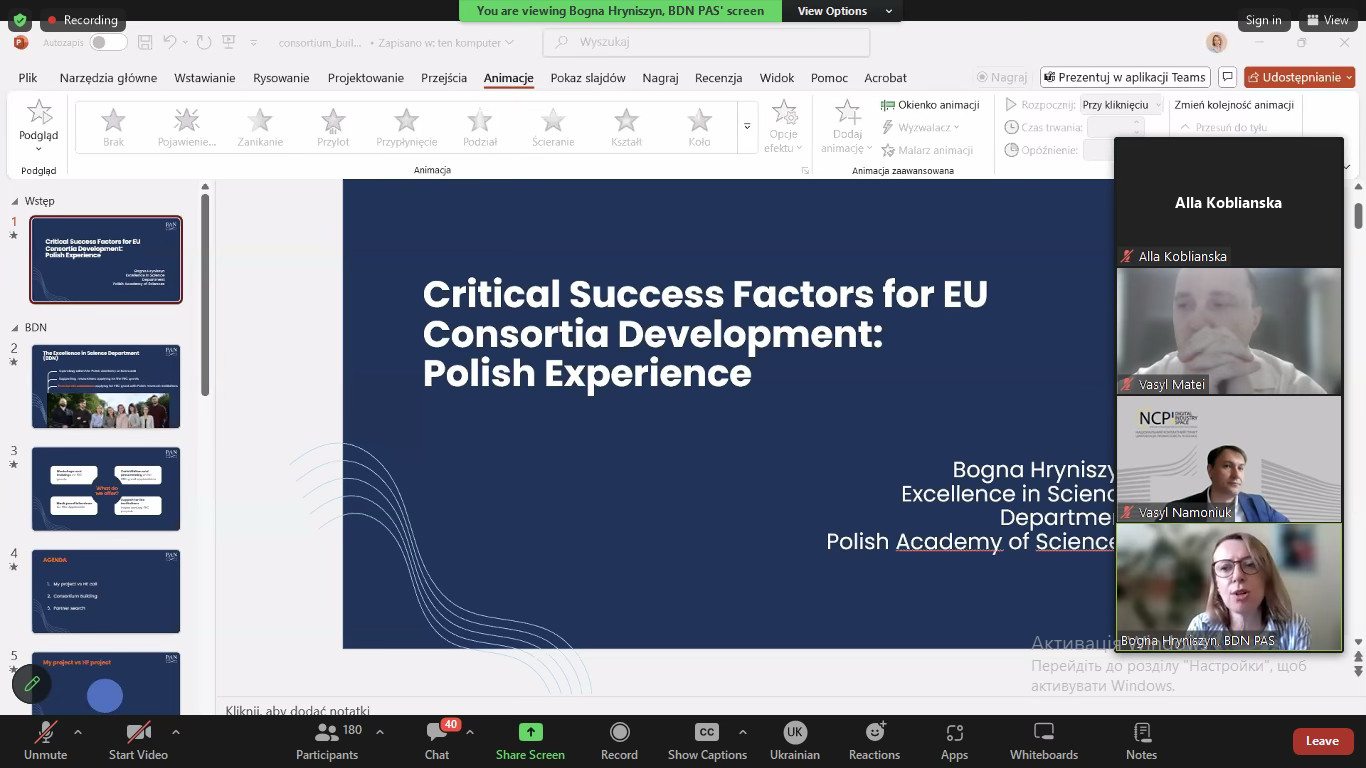
Task: Open the Przy kliknięciu start dropdown
Action: click(1121, 105)
